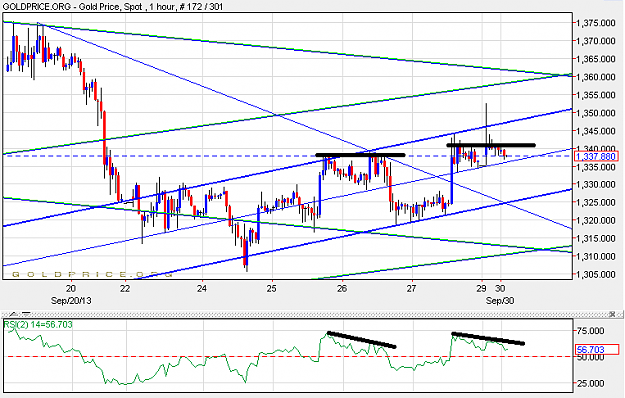
Task: Close the RSI indicator panel
Action: tap(612, 315)
